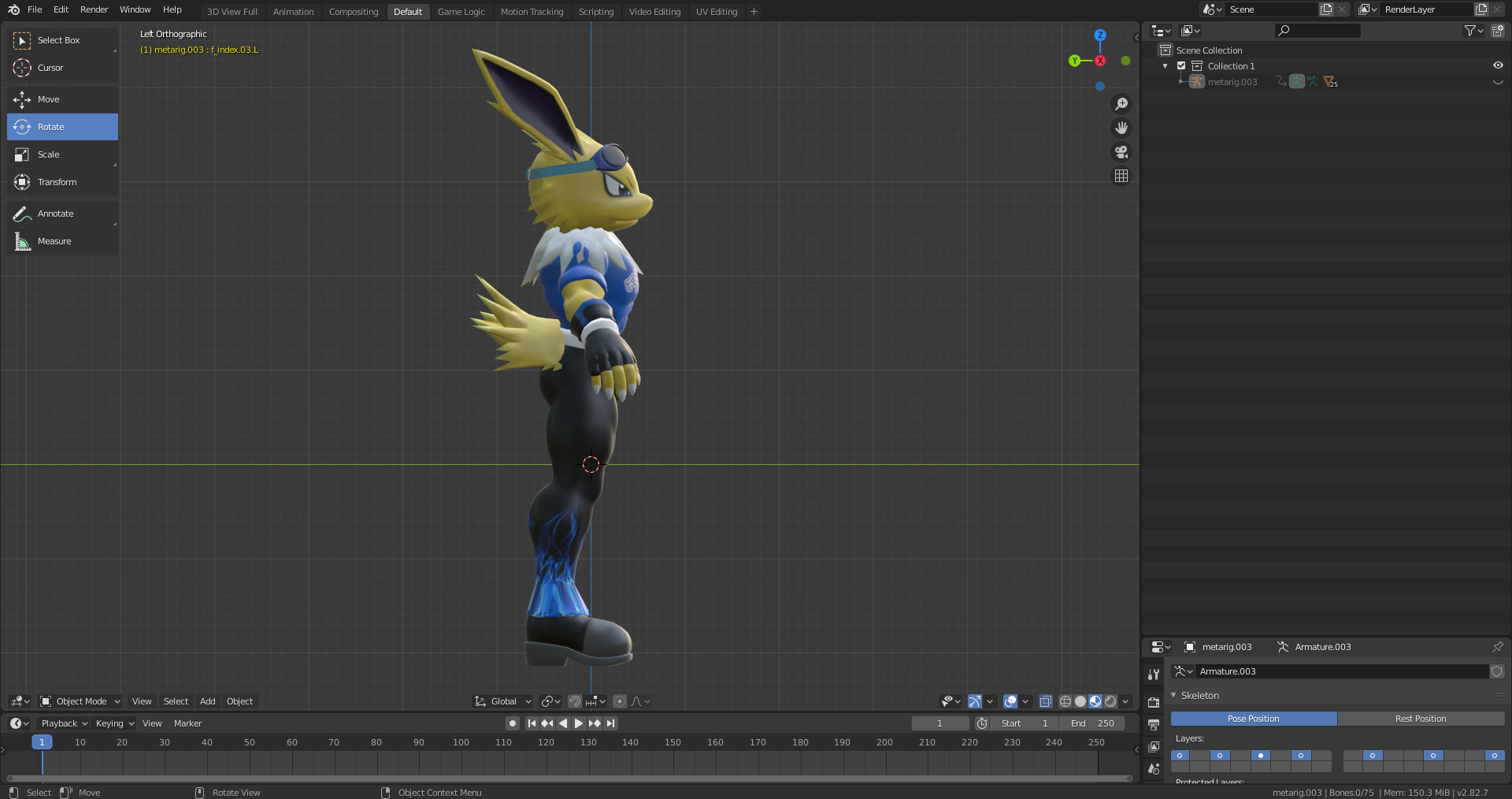Toggle proportional editing
The height and width of the screenshot is (799, 1512).
[620, 701]
